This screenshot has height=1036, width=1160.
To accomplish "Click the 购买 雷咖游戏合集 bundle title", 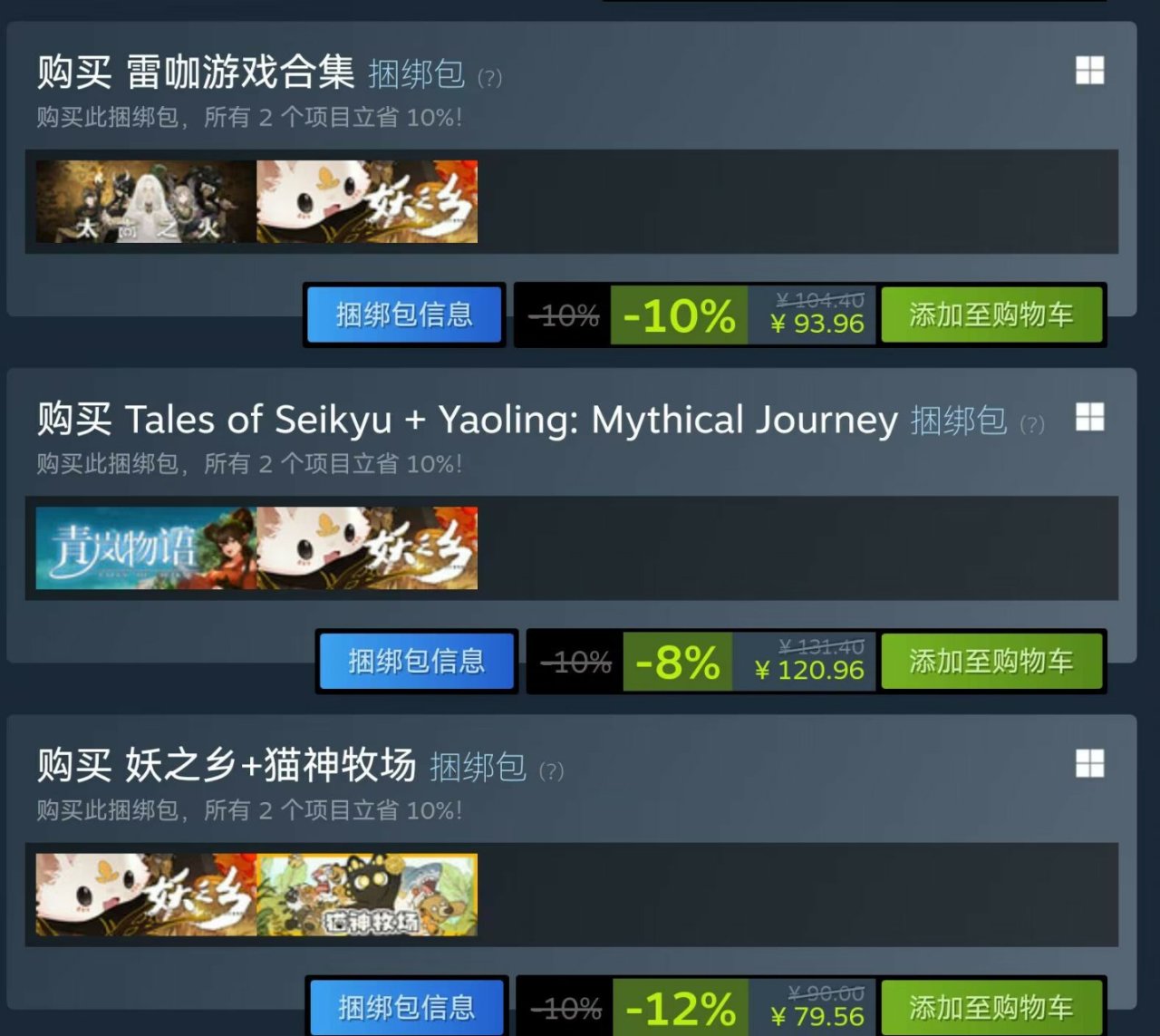I will point(196,72).
